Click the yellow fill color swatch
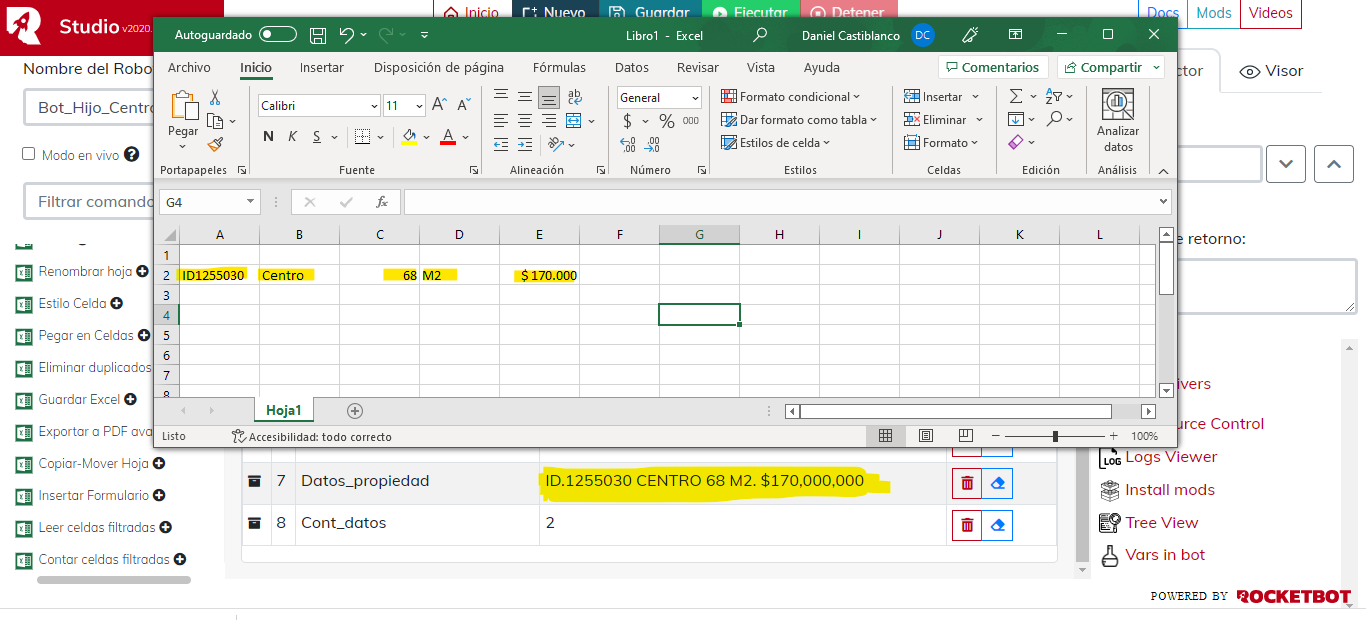1366x620 pixels. click(408, 137)
